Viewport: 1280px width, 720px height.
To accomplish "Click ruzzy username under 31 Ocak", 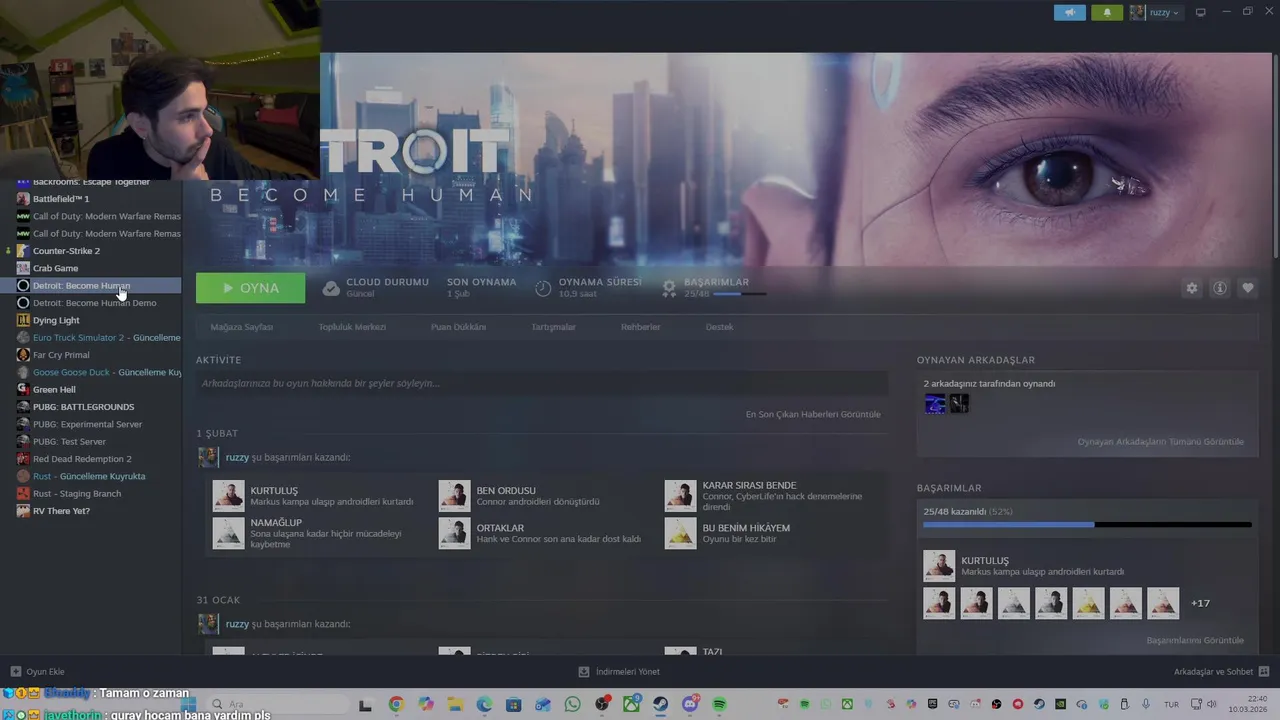I will click(237, 624).
